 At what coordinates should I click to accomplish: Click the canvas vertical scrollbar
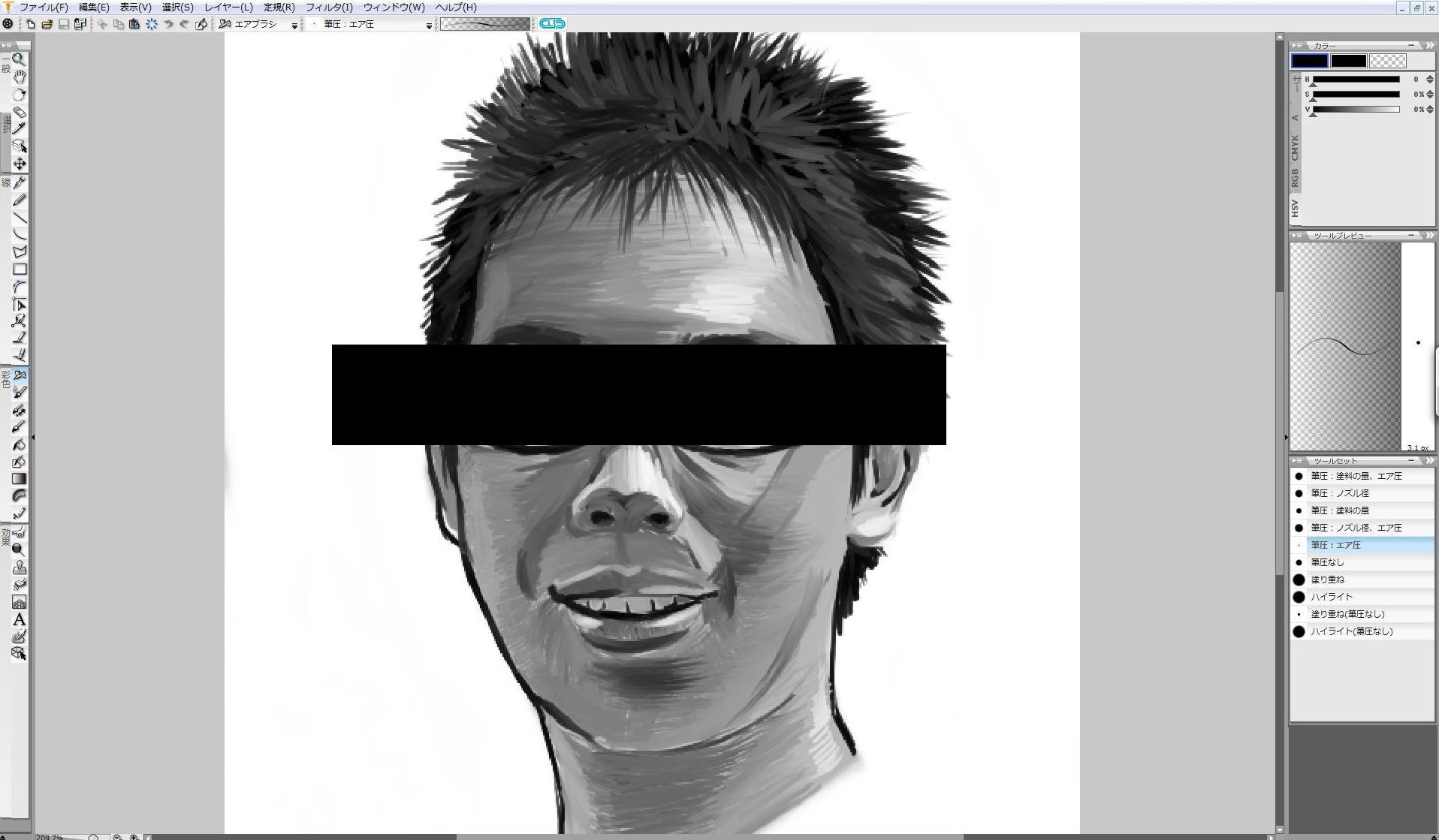(1279, 432)
